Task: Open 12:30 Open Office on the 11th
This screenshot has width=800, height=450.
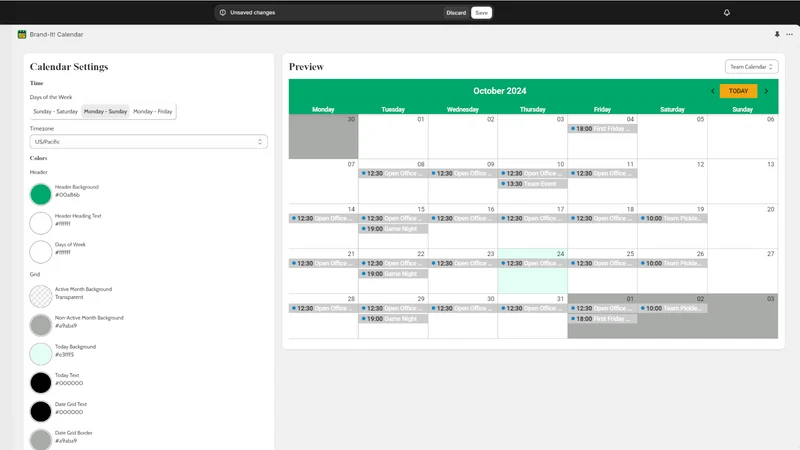Action: coord(602,173)
